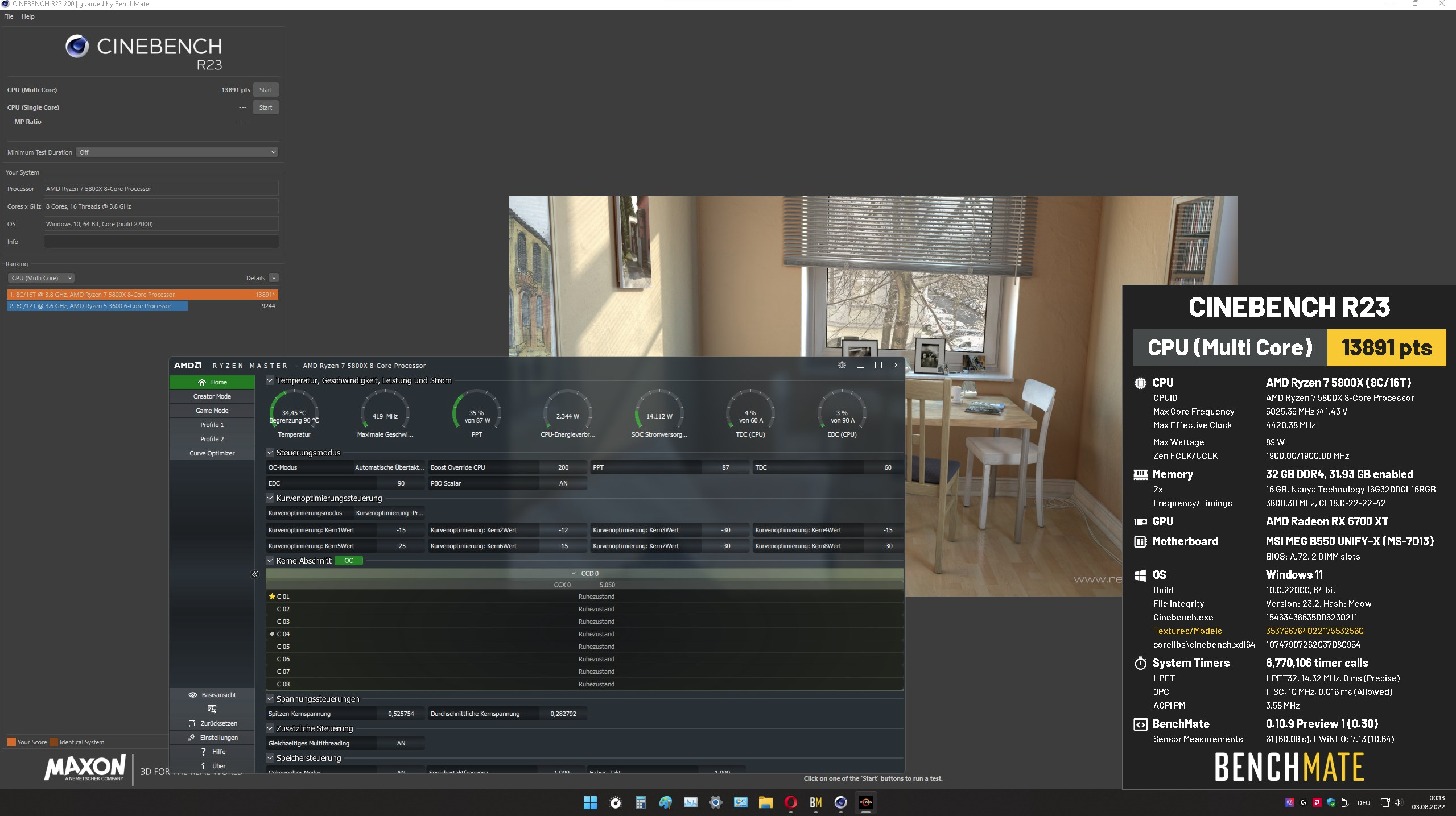Click the Zurücksetzen reset icon

point(192,723)
